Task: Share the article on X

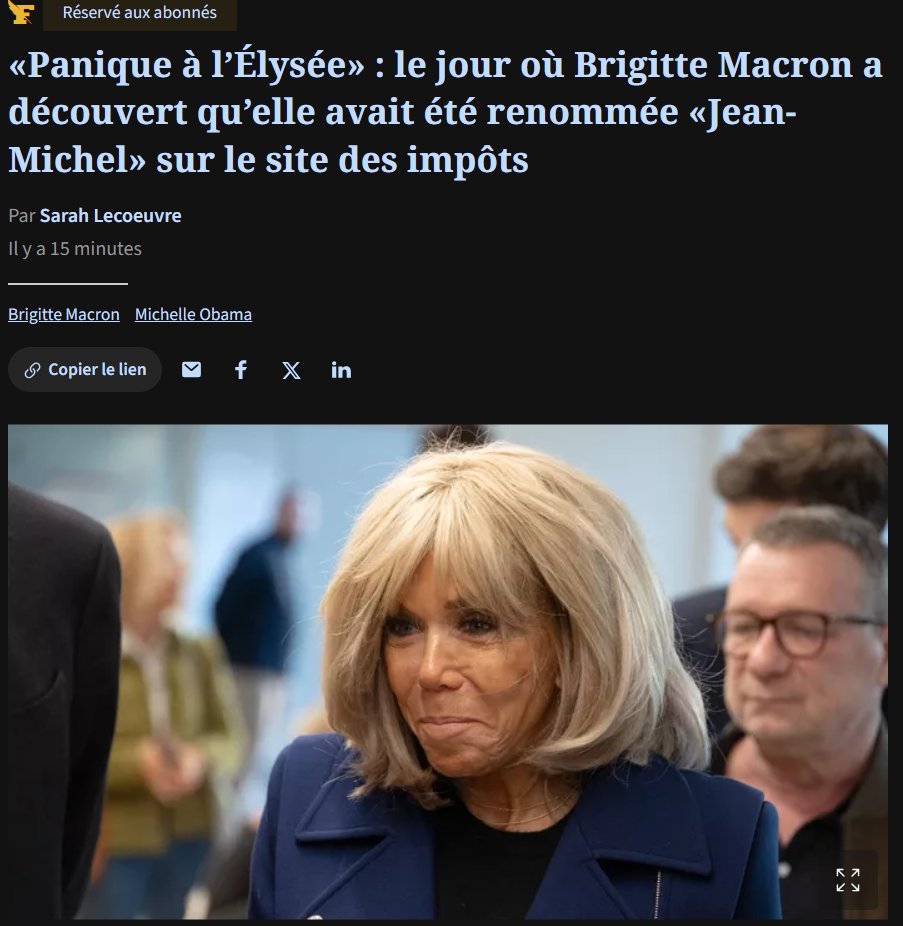Action: pyautogui.click(x=291, y=370)
